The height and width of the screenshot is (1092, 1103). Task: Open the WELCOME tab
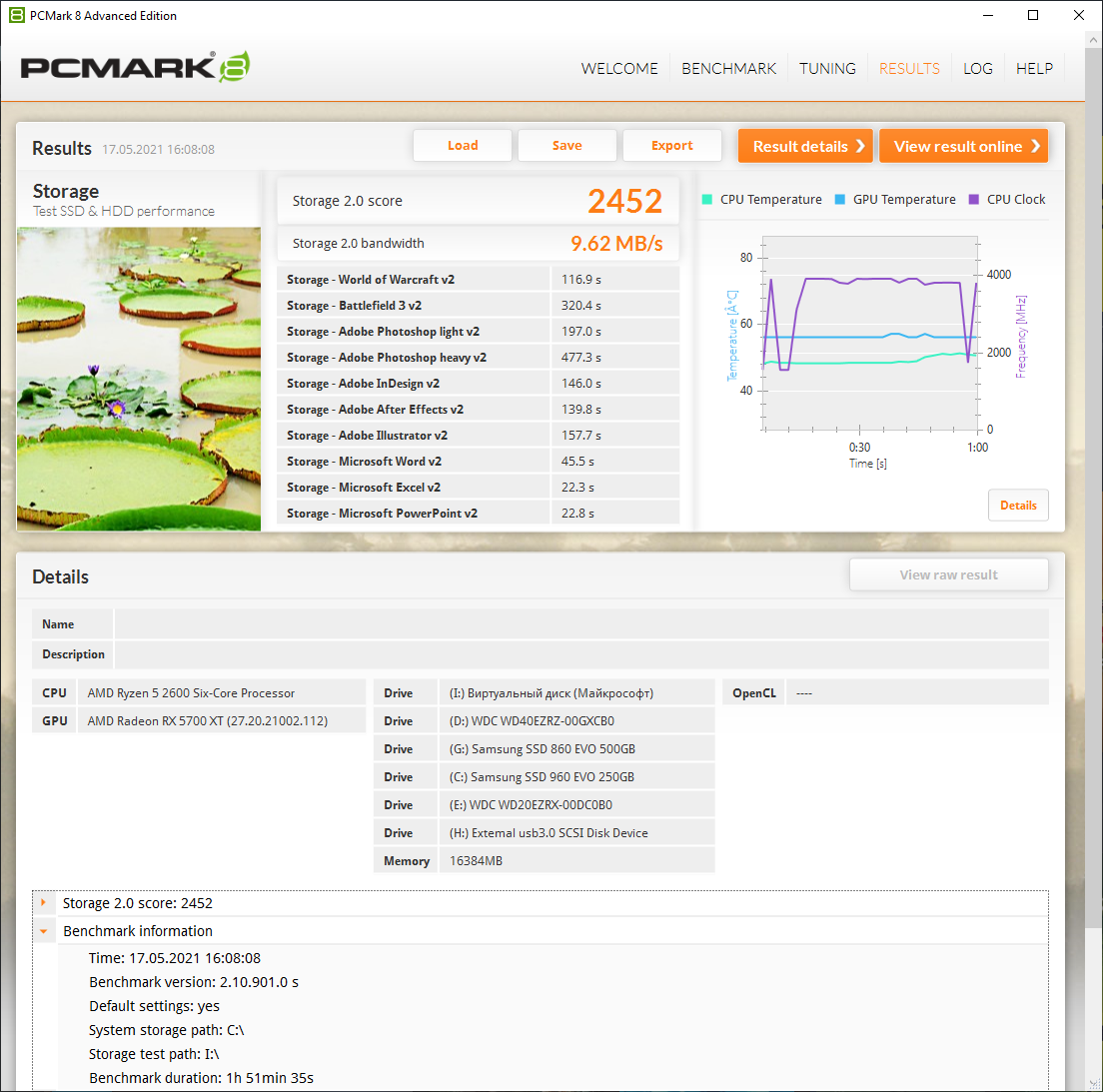[619, 69]
